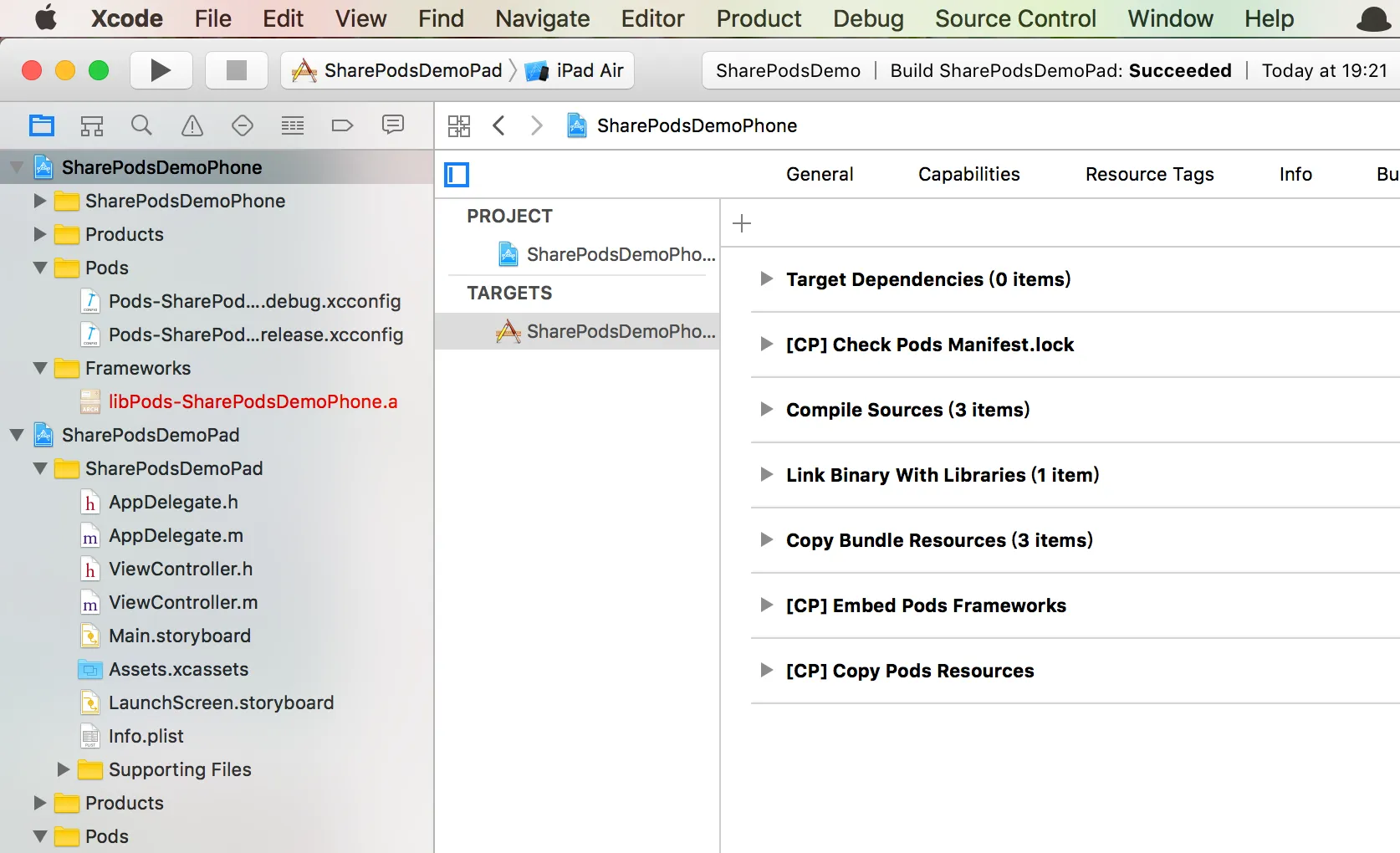Image resolution: width=1400 pixels, height=853 pixels.
Task: Open AppDelegate.m in navigator
Action: click(x=176, y=535)
